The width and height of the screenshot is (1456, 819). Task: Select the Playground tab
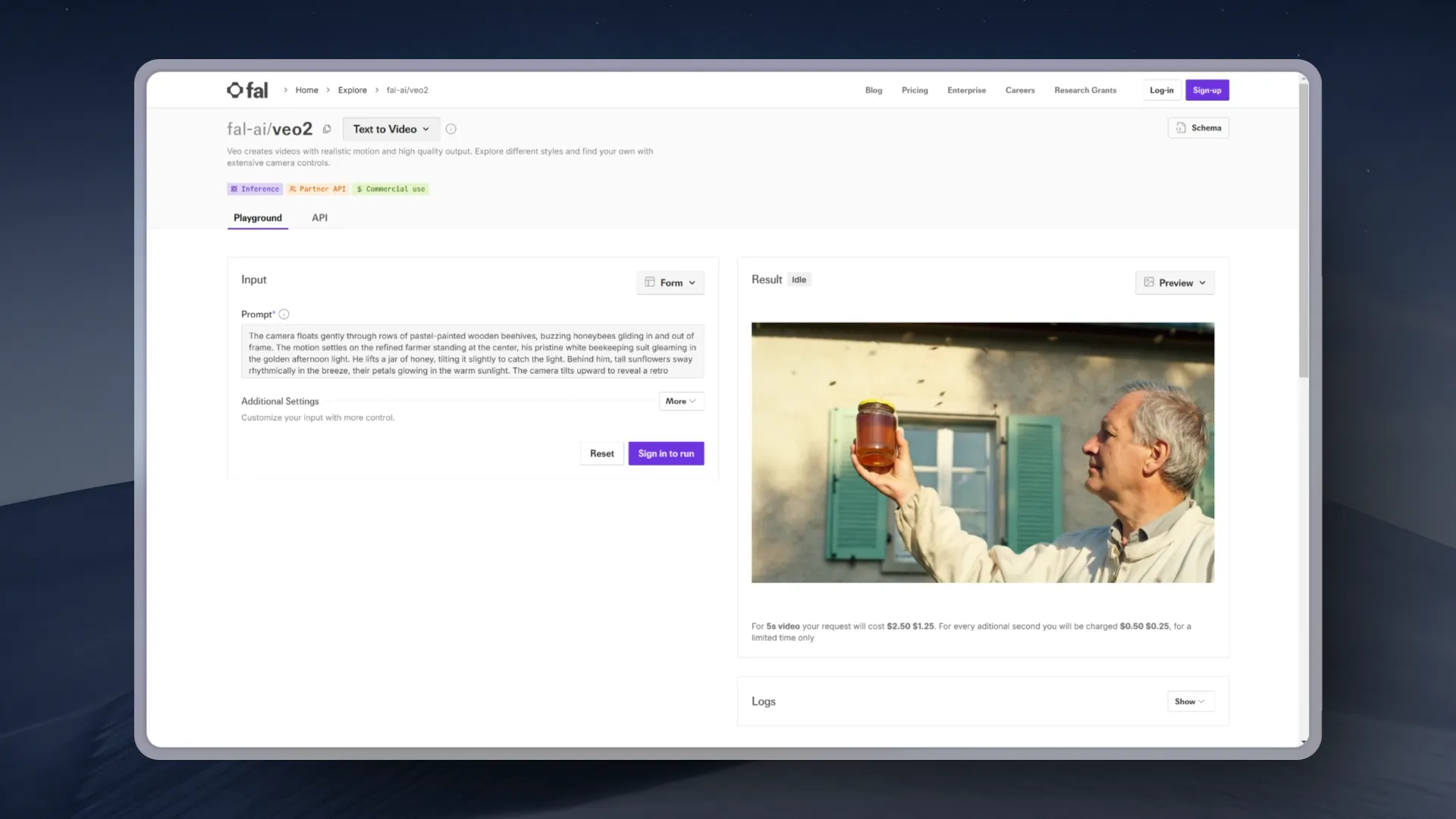click(x=257, y=217)
